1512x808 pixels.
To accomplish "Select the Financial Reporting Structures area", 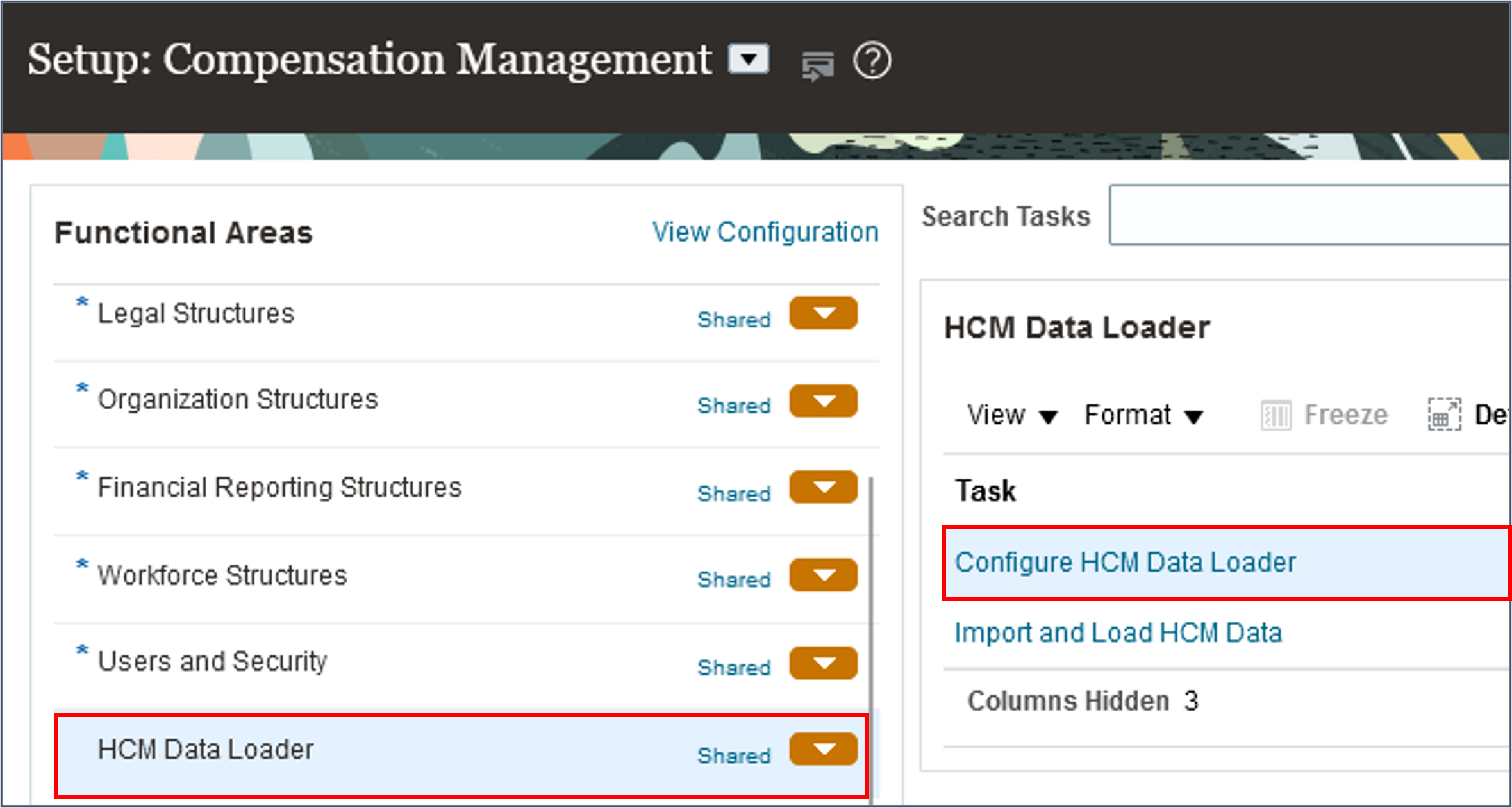I will (x=279, y=487).
